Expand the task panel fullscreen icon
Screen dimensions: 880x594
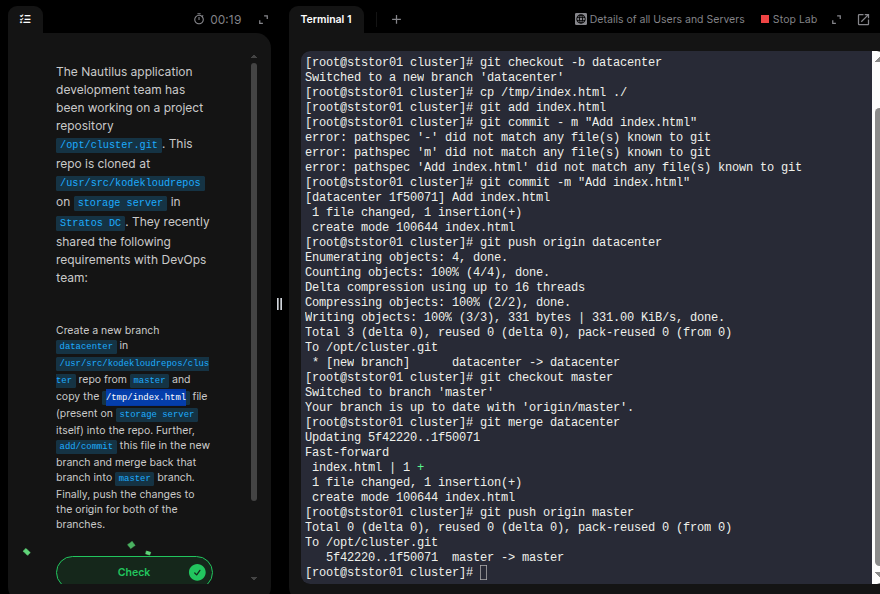coord(263,20)
